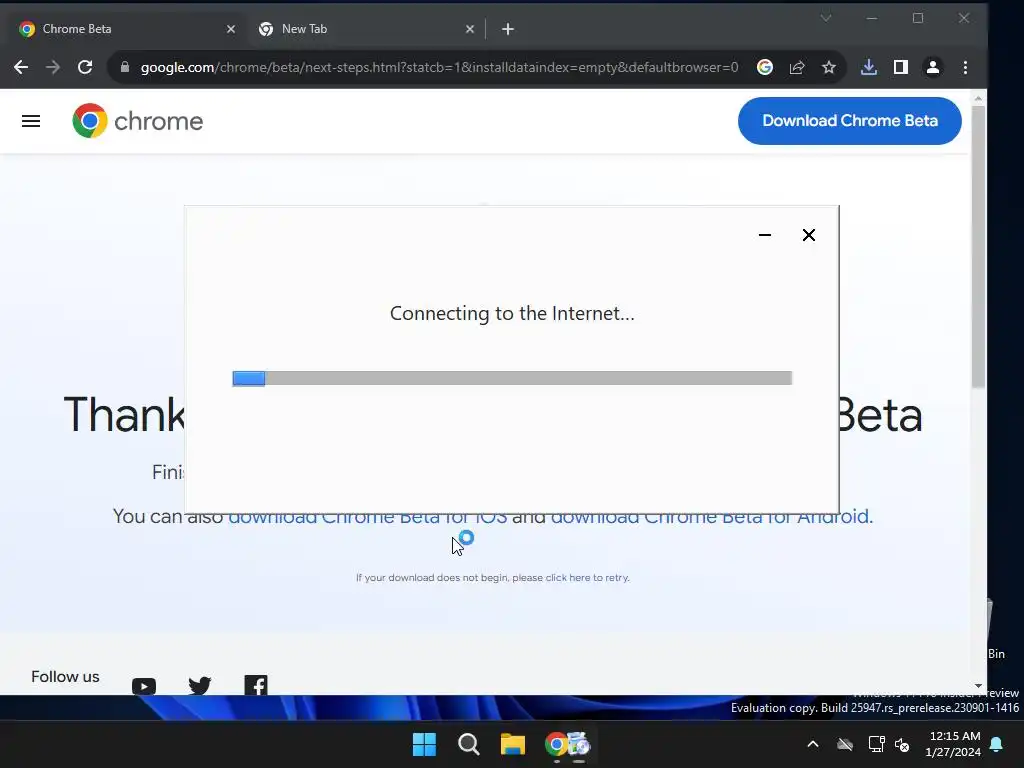The height and width of the screenshot is (768, 1024).
Task: Open the Chrome profile menu
Action: (x=933, y=67)
